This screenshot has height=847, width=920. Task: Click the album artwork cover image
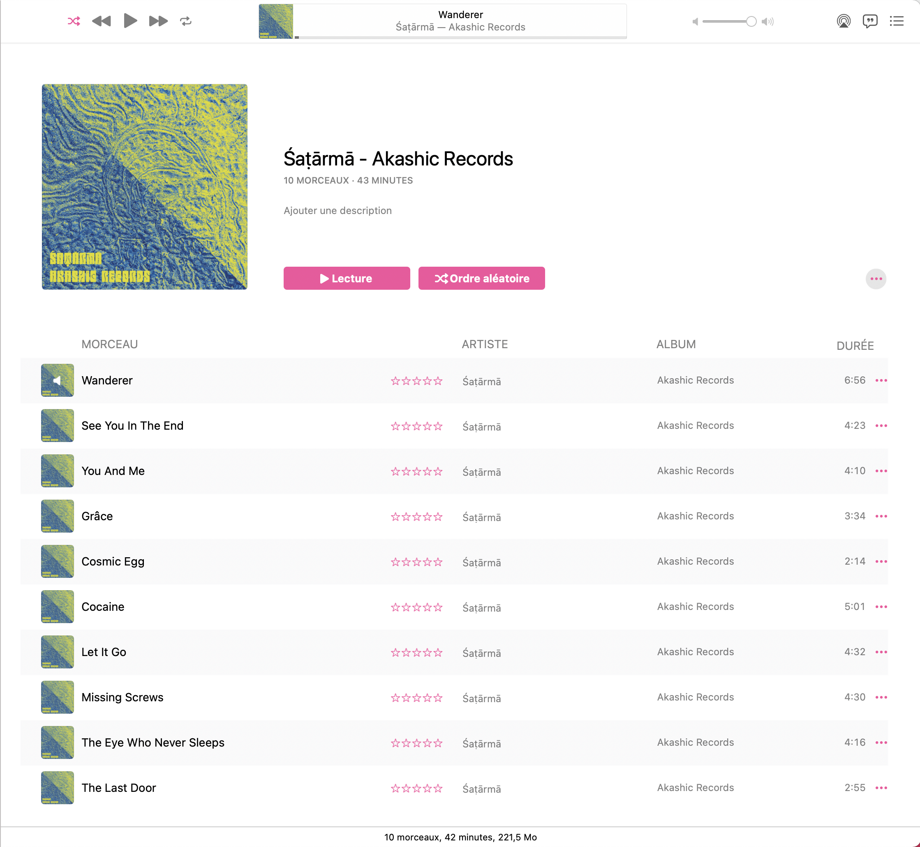(145, 187)
